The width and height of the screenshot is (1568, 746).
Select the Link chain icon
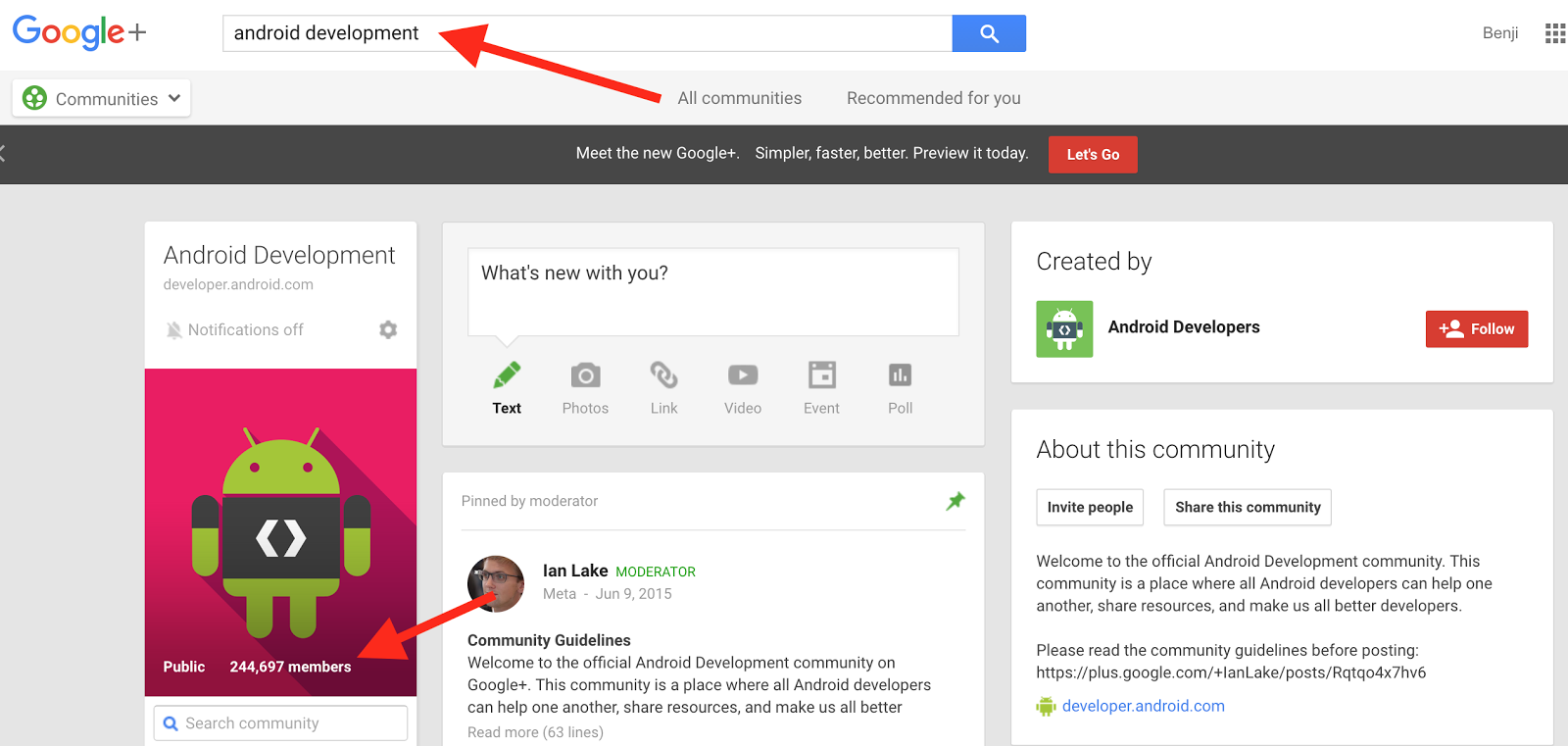(663, 374)
